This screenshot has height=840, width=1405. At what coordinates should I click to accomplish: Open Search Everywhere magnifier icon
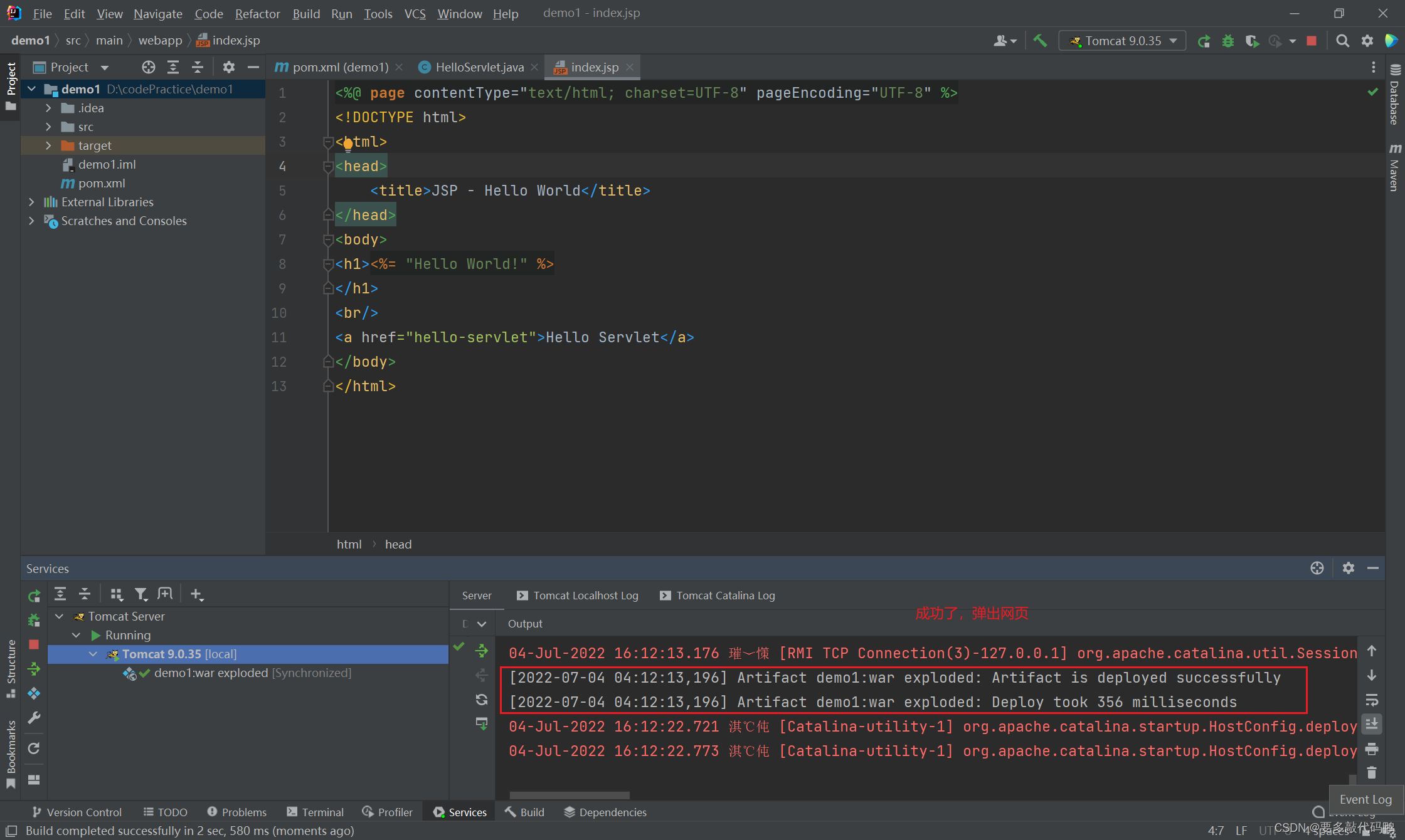[x=1342, y=41]
